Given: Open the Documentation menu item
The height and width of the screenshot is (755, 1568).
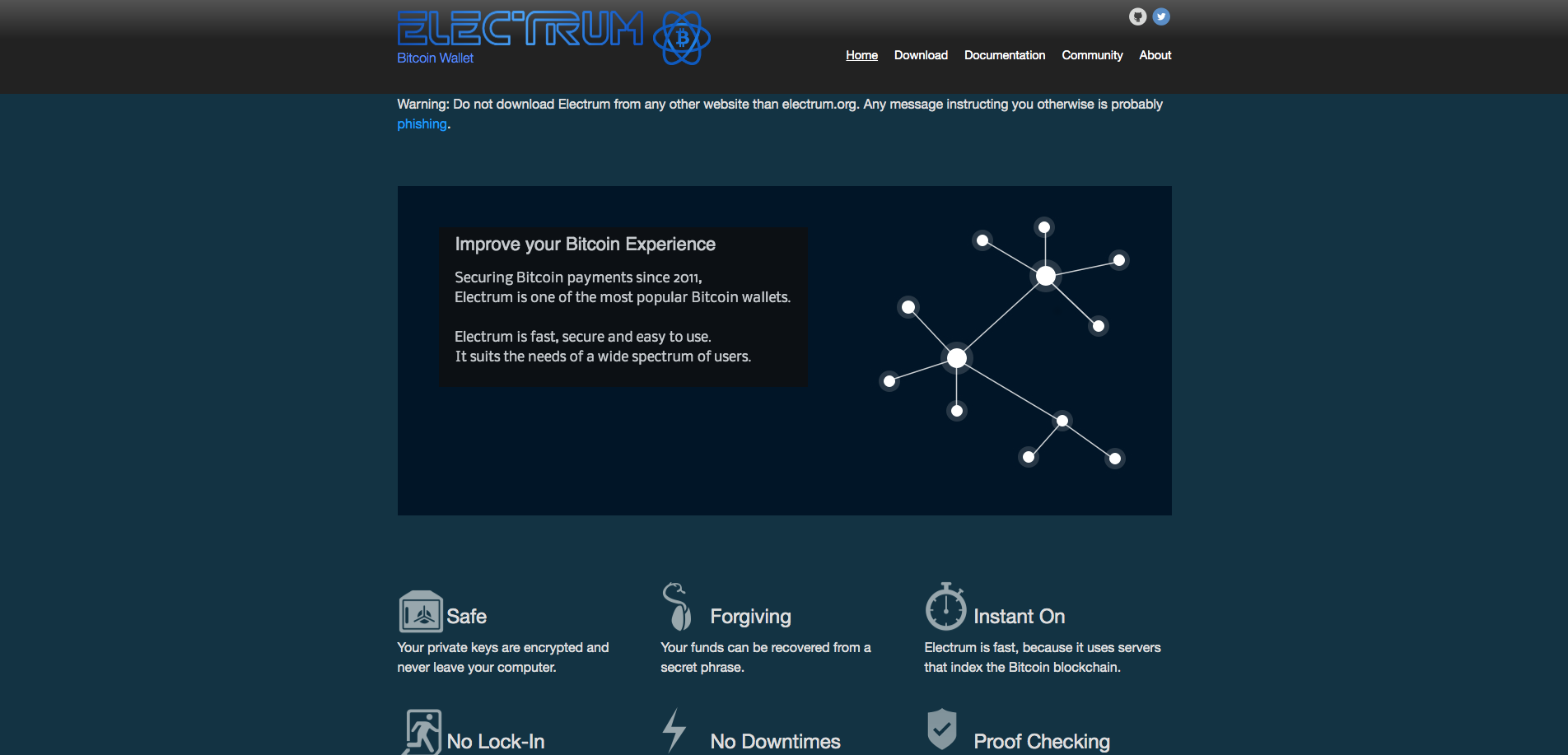Looking at the screenshot, I should click(1005, 55).
